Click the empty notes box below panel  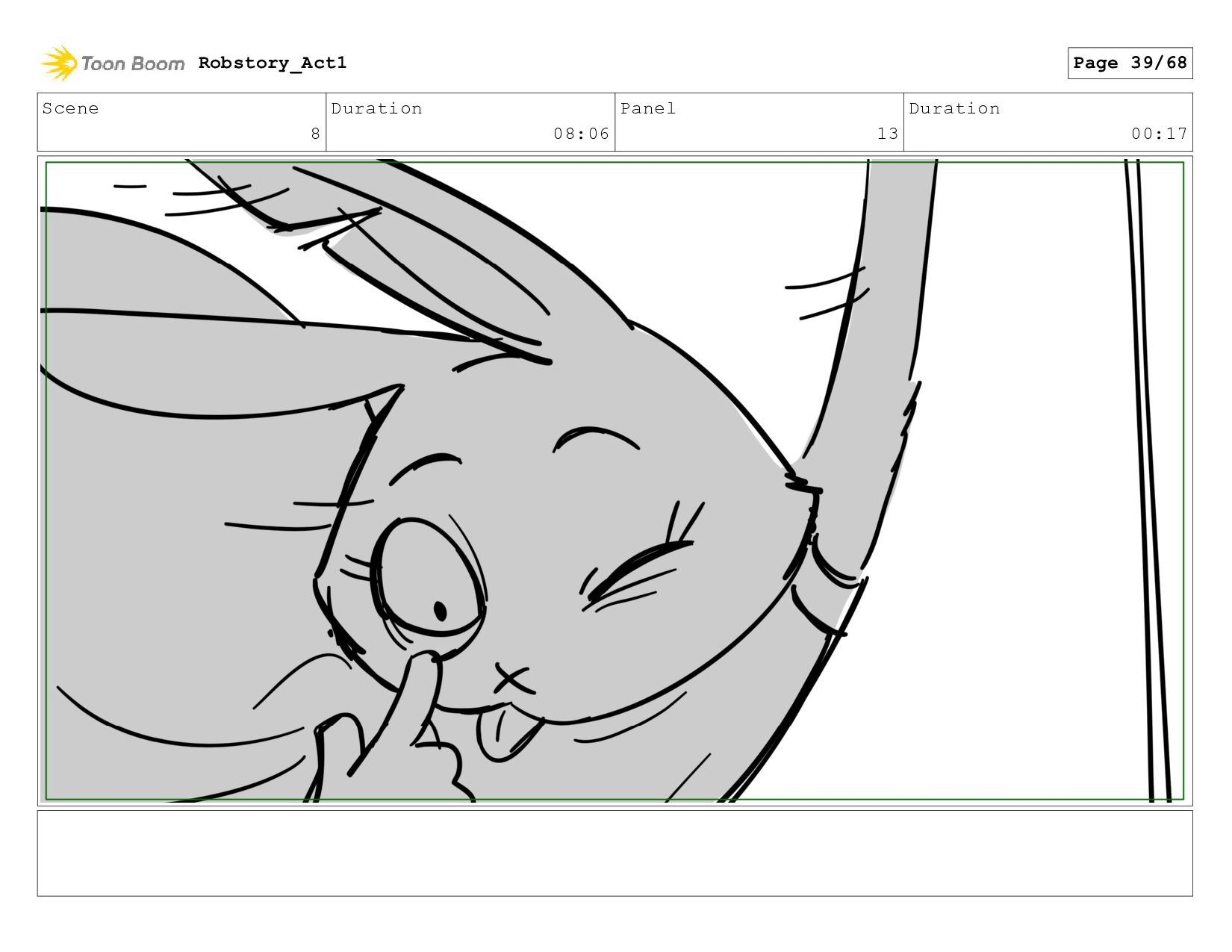coord(615,853)
